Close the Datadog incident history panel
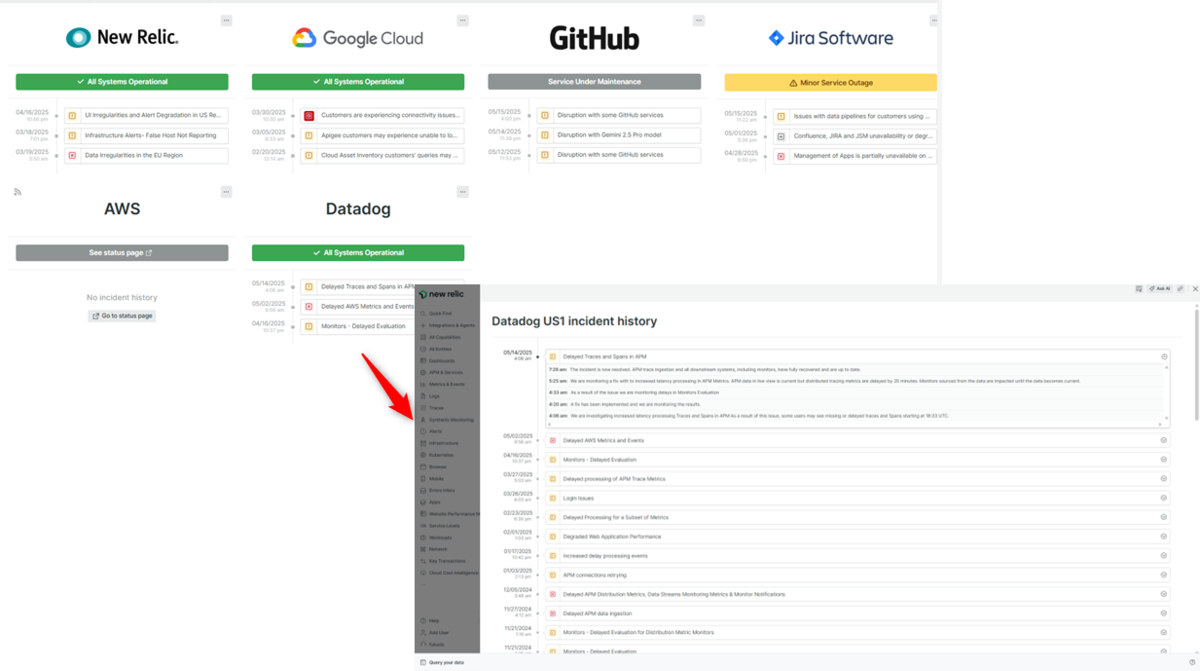Screen dimensions: 1200x671 (x=1195, y=289)
